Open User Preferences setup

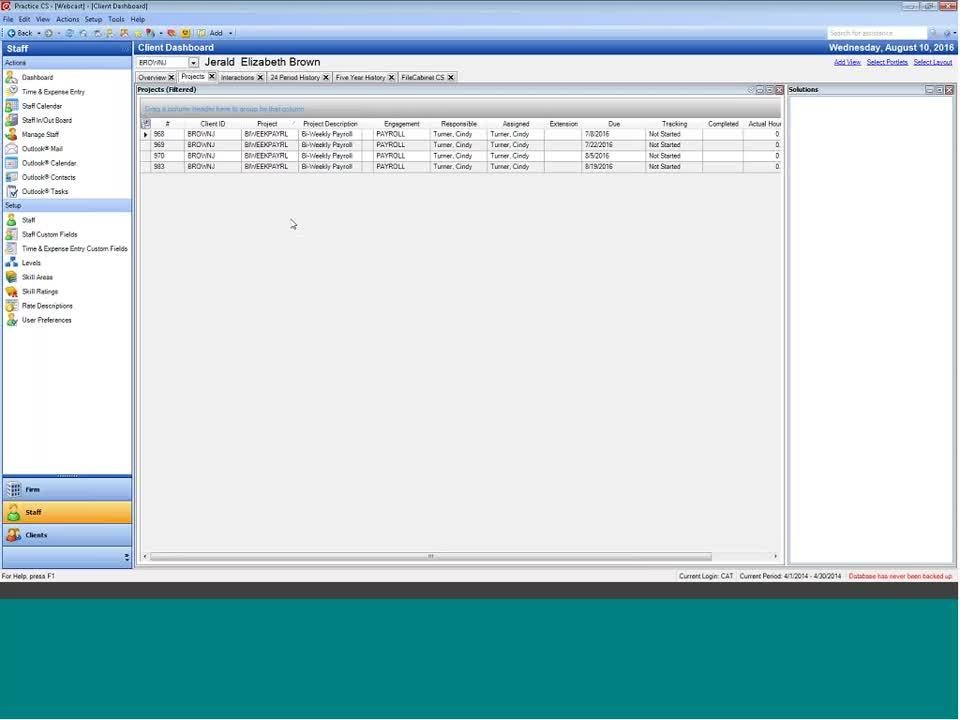click(x=46, y=320)
